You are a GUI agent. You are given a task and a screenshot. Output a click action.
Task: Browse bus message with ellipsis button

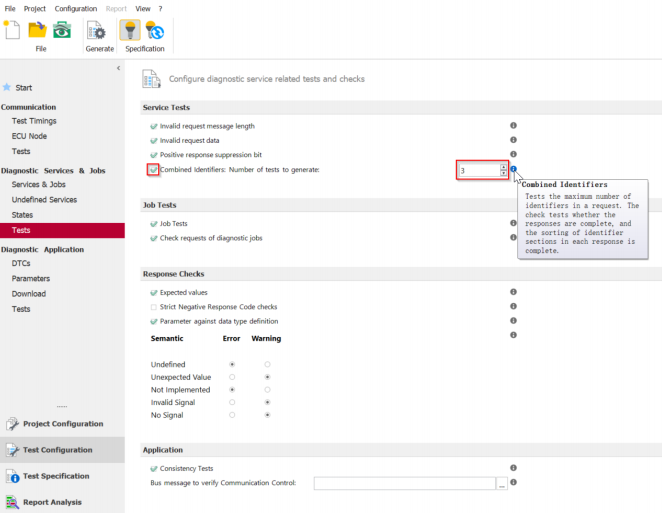coord(502,483)
